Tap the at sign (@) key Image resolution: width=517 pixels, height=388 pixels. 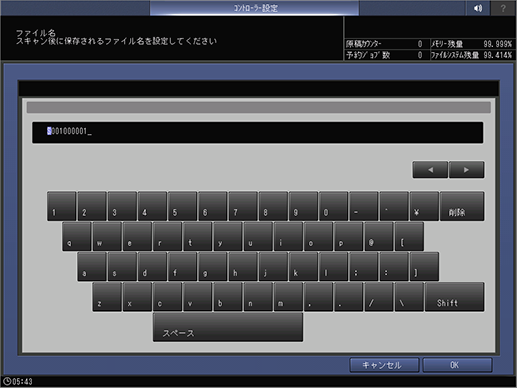(x=379, y=236)
